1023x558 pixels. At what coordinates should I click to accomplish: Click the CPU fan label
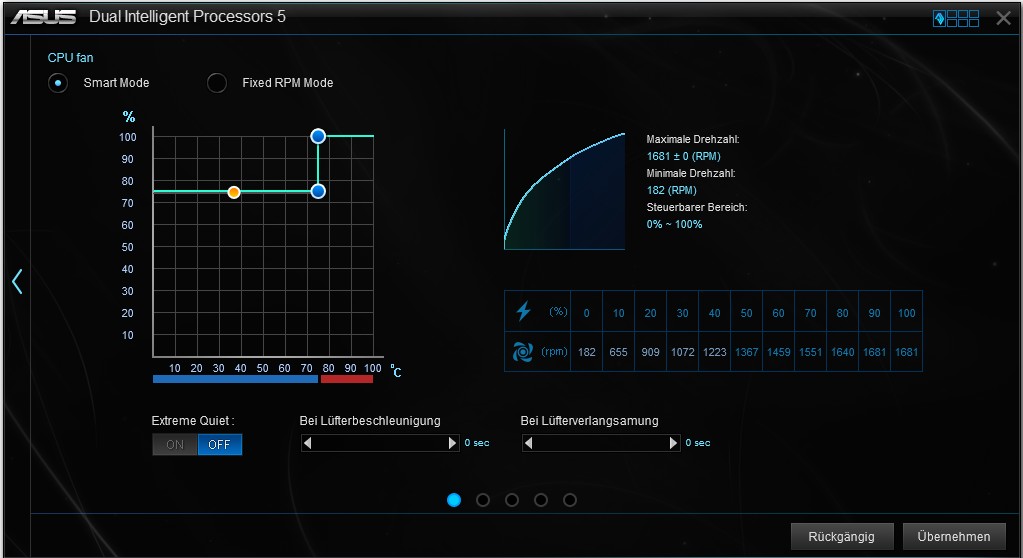click(70, 57)
